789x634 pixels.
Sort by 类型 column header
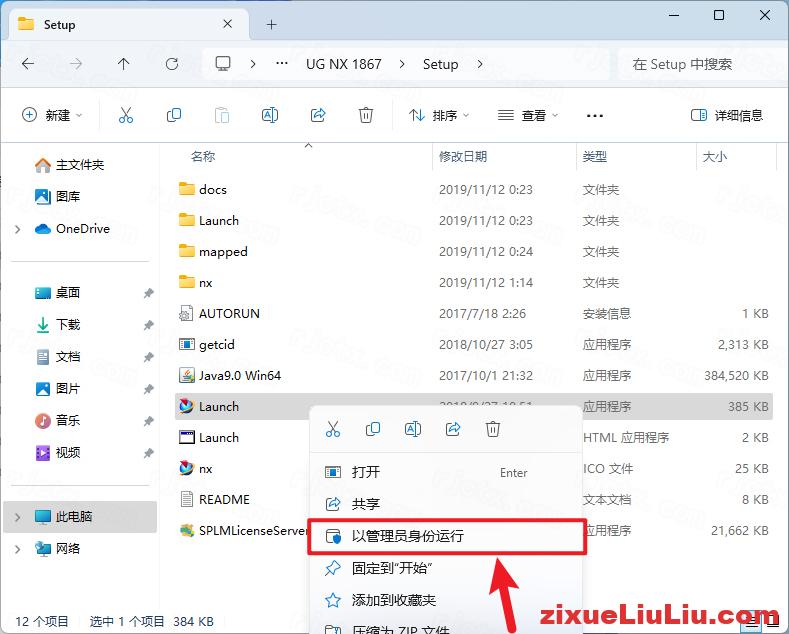594,156
